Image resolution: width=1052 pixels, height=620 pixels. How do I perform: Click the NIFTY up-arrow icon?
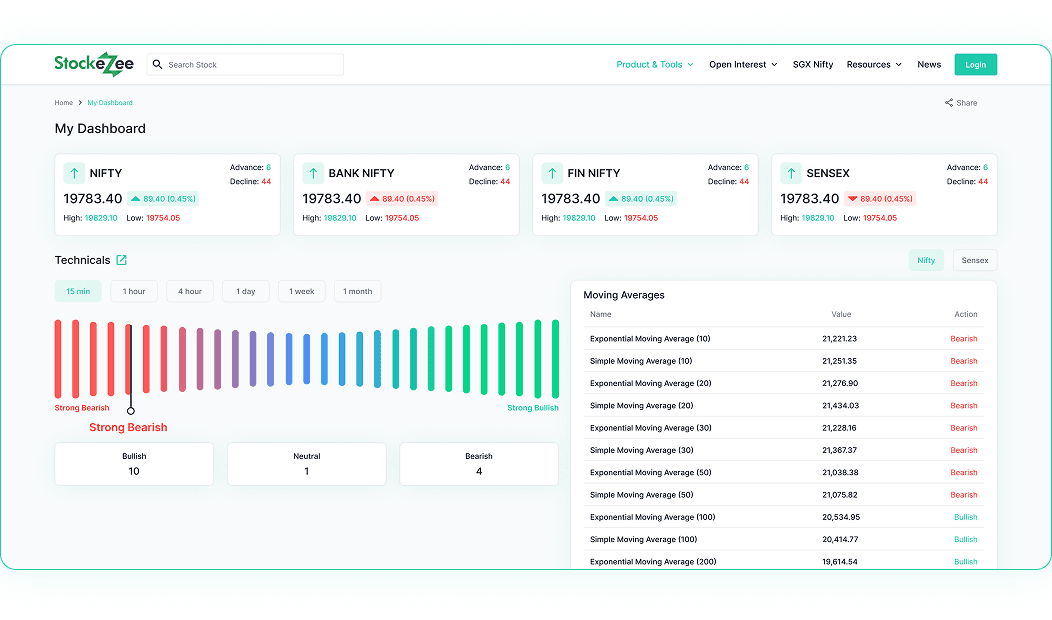click(74, 173)
